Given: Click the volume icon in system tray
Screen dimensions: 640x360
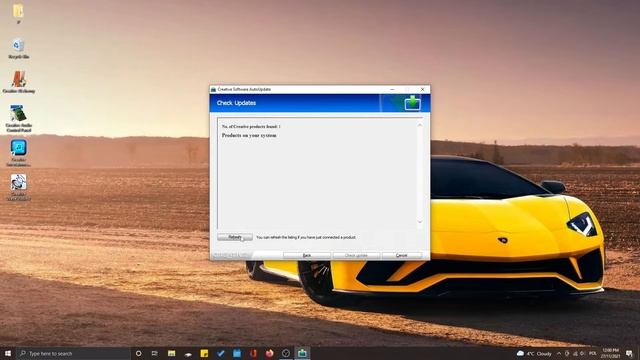Looking at the screenshot, I should point(582,353).
